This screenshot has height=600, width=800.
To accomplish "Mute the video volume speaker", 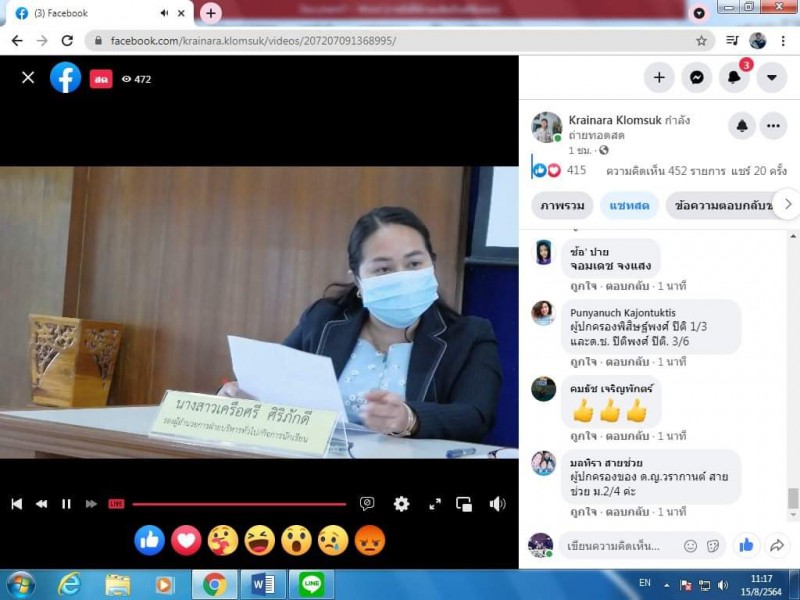I will [x=497, y=504].
